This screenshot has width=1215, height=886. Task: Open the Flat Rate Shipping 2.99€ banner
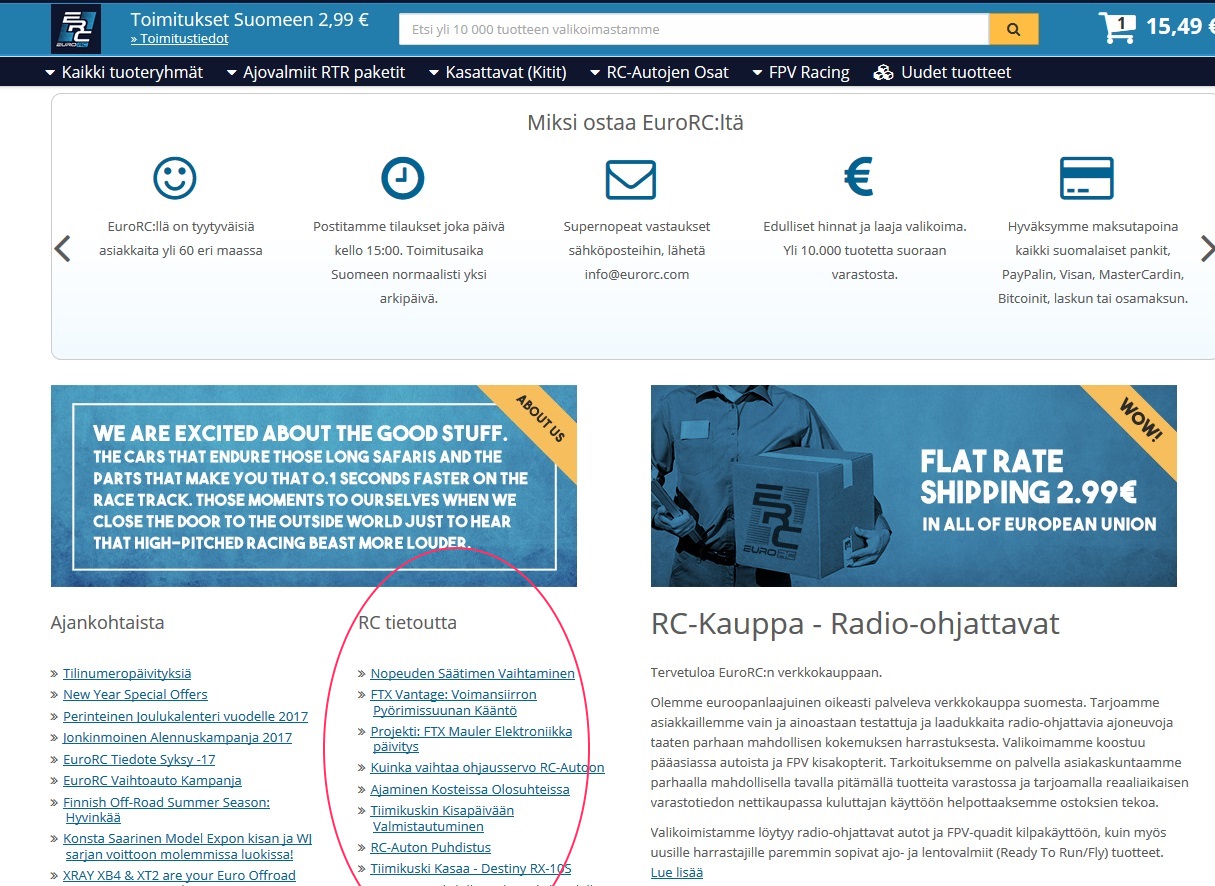[x=914, y=486]
